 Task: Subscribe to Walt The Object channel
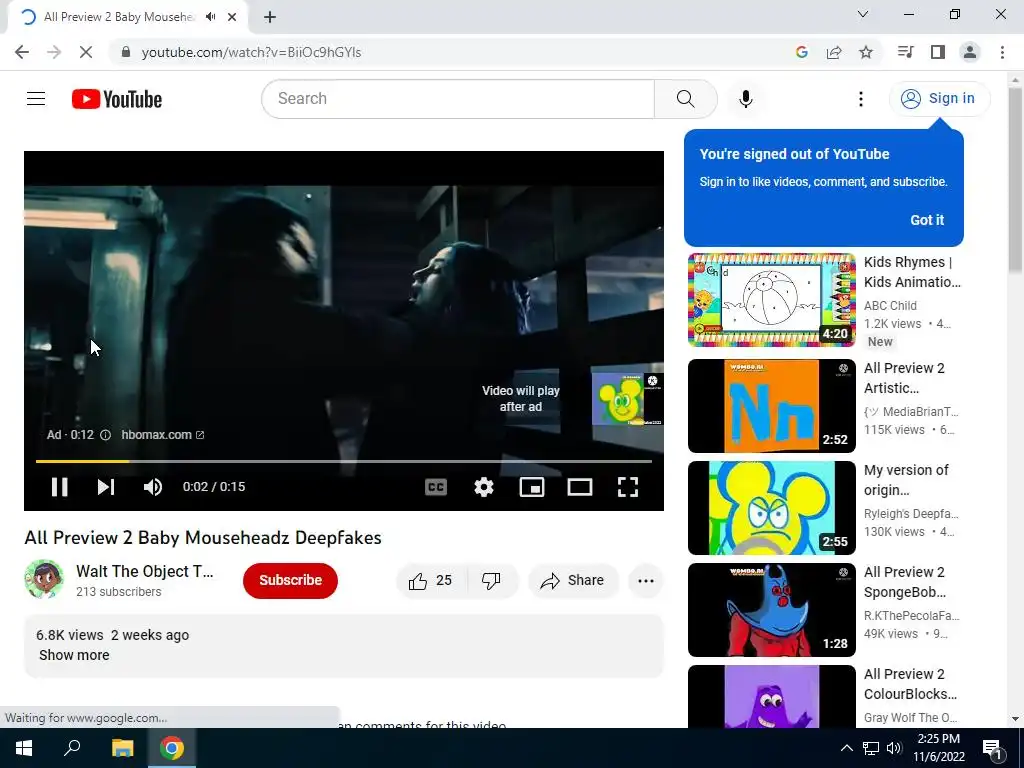(x=291, y=581)
